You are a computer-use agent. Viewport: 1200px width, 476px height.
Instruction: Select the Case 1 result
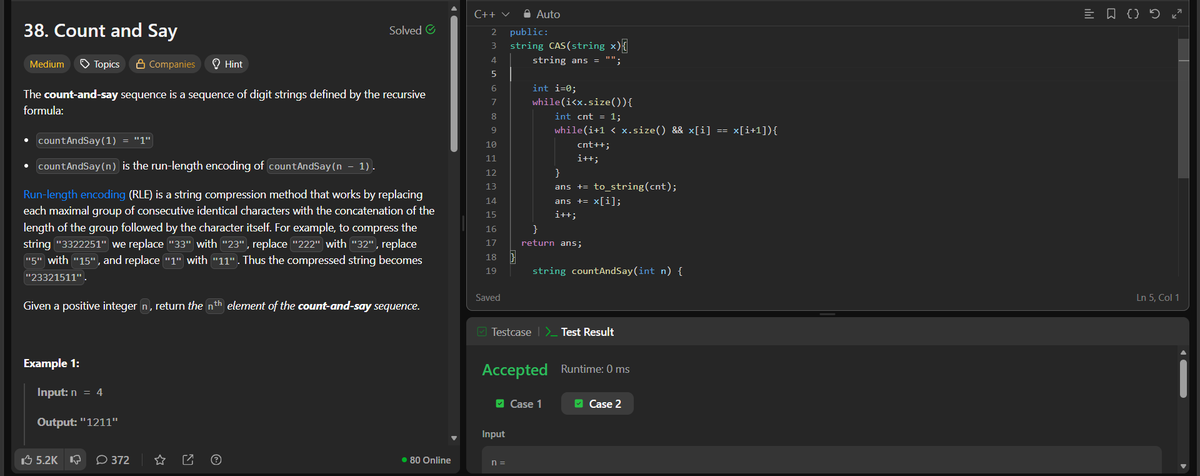coord(518,403)
